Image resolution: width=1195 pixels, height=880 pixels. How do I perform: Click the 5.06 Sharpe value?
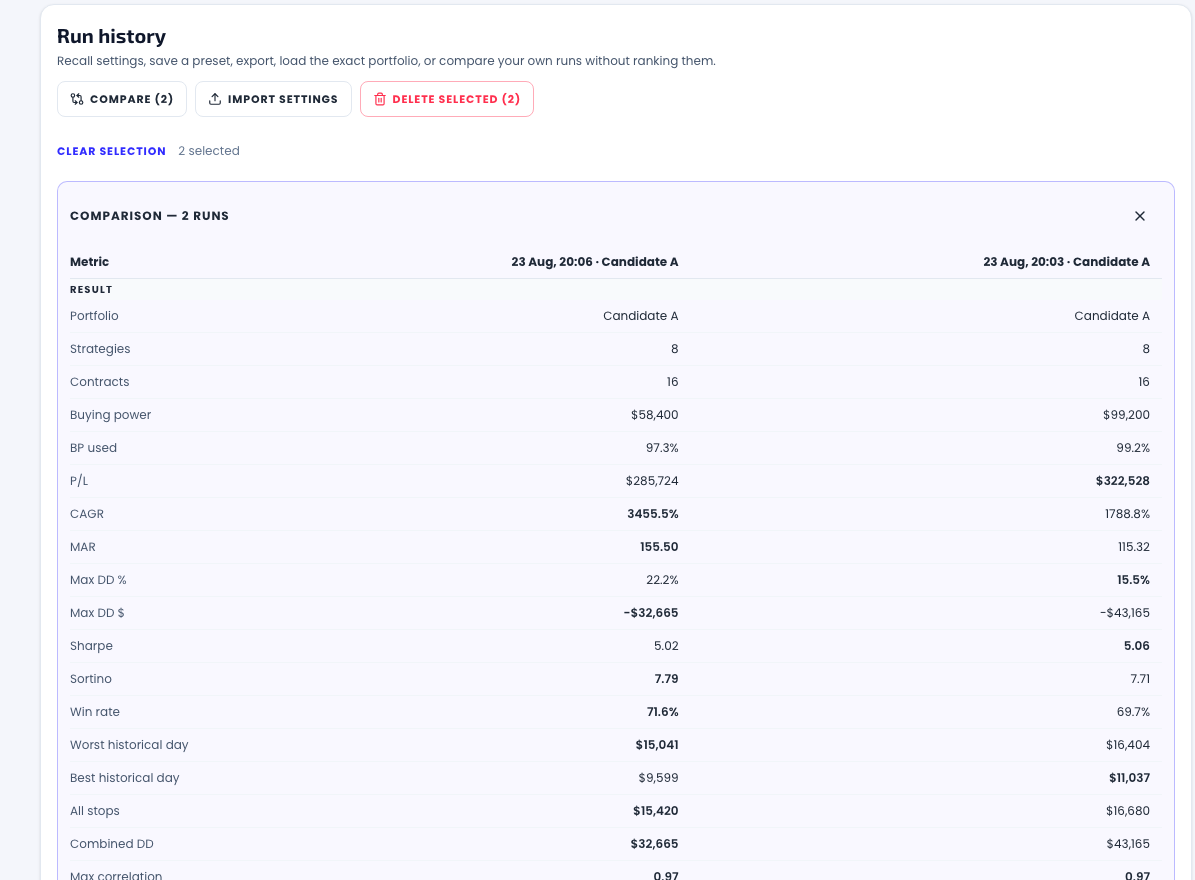(1137, 646)
